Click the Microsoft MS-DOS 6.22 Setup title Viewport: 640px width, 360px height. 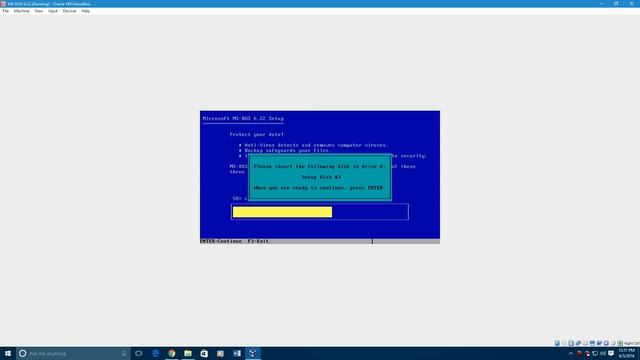(243, 118)
